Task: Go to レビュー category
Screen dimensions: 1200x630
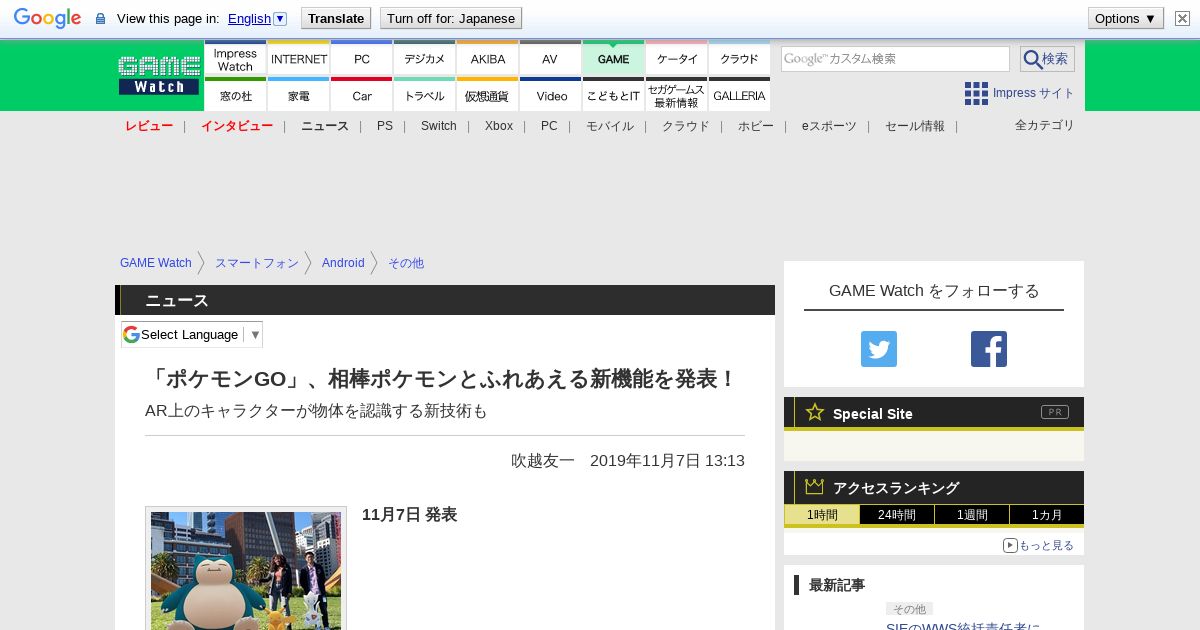Action: coord(149,126)
